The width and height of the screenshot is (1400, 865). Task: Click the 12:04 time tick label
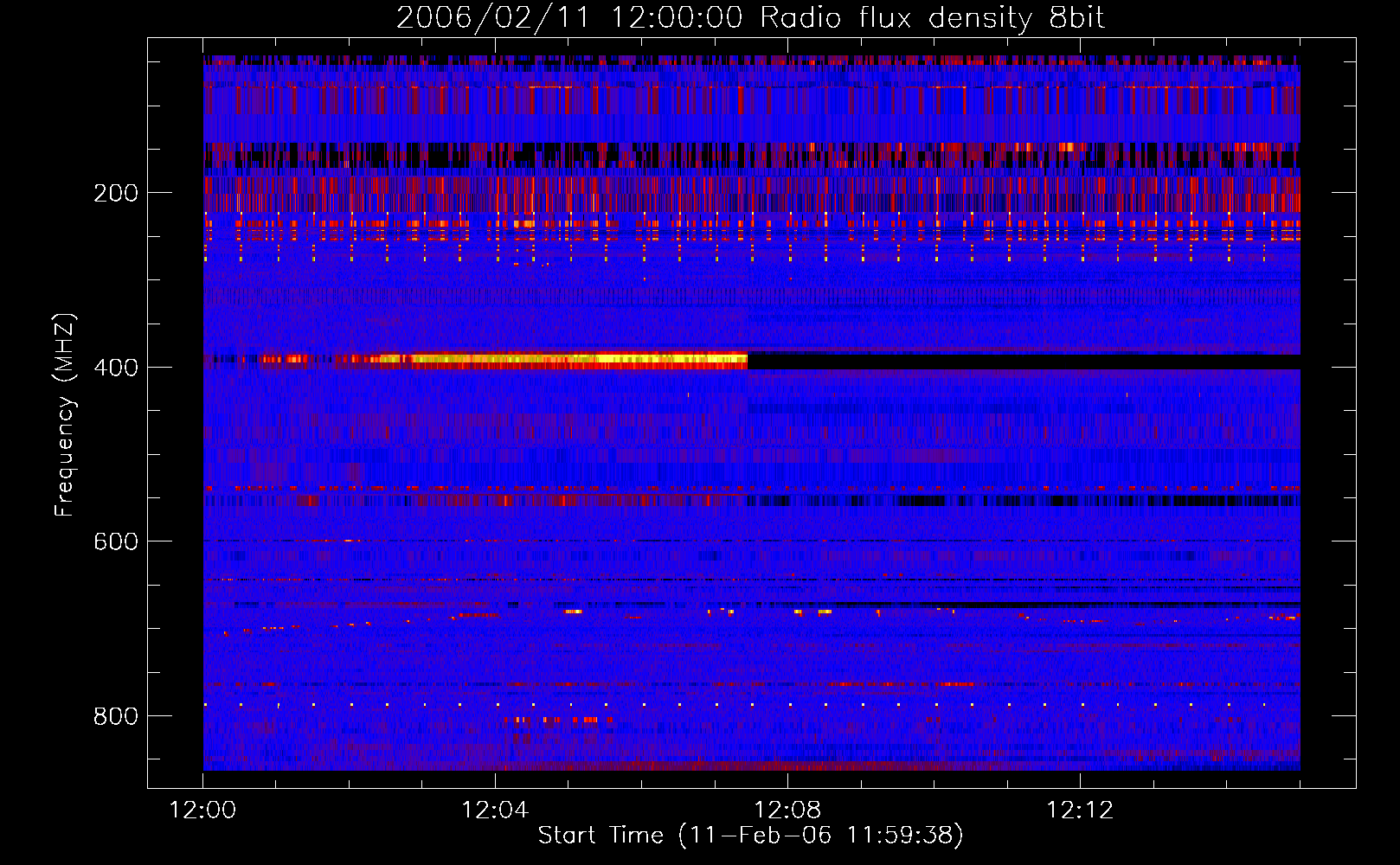495,811
